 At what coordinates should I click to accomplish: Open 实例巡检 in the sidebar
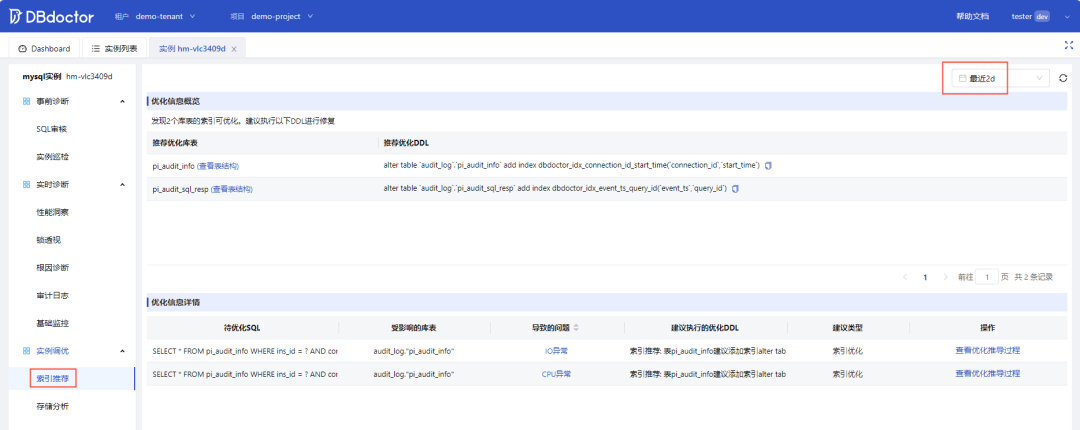(x=52, y=156)
